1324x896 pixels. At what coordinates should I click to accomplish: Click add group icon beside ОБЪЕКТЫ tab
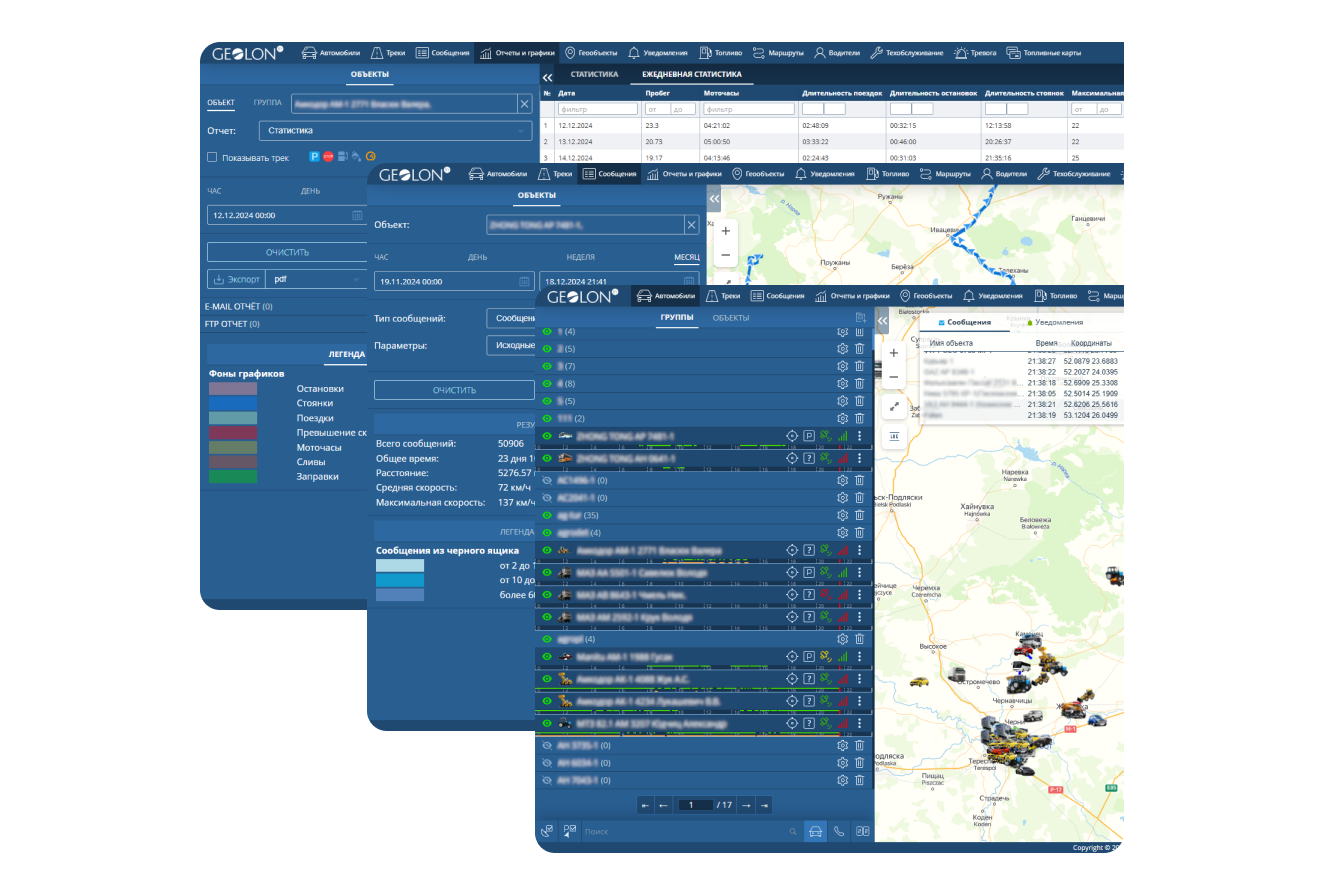[x=860, y=318]
